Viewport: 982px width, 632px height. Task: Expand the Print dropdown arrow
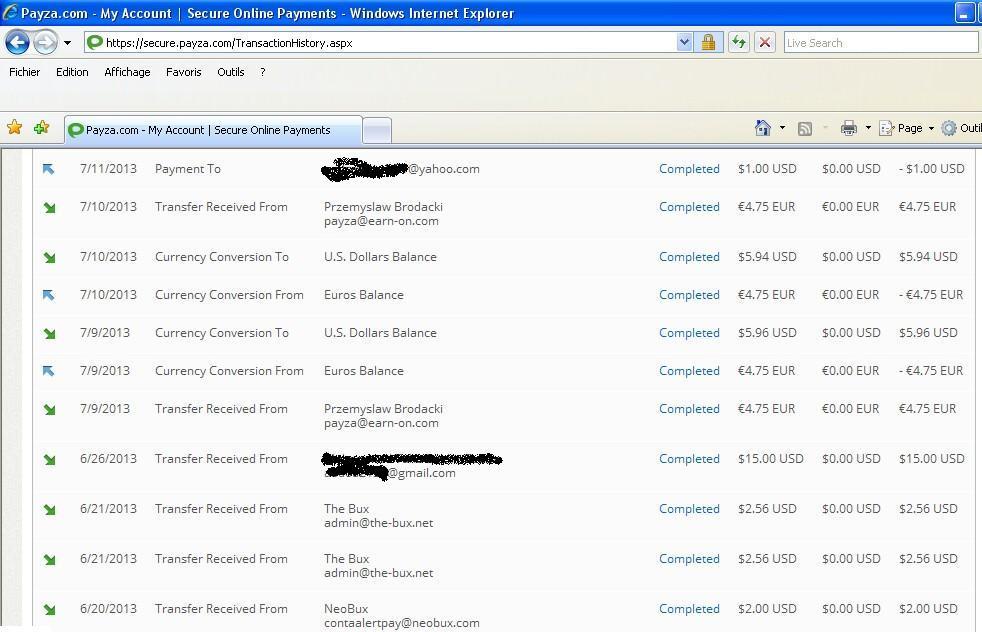[868, 128]
